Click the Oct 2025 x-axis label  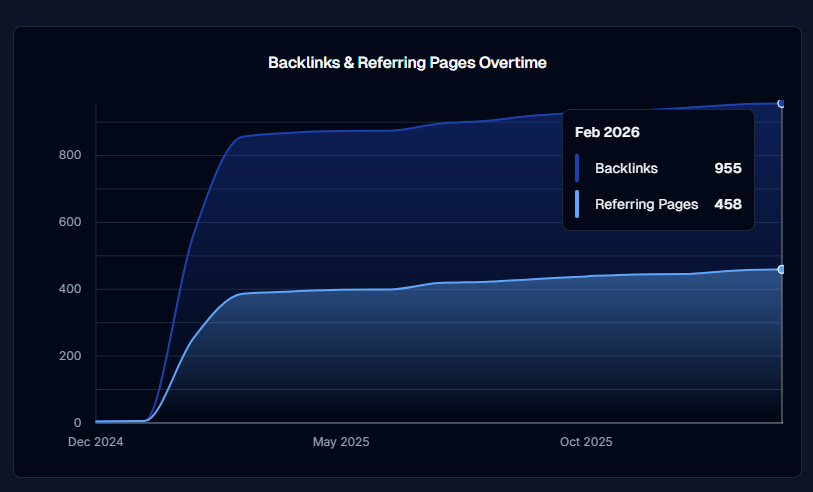click(x=586, y=442)
